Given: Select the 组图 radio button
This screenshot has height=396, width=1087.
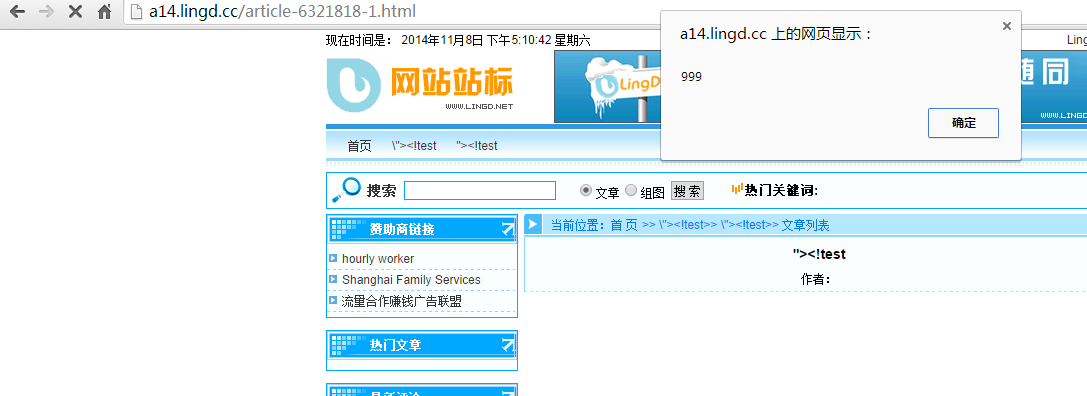Looking at the screenshot, I should [x=631, y=190].
